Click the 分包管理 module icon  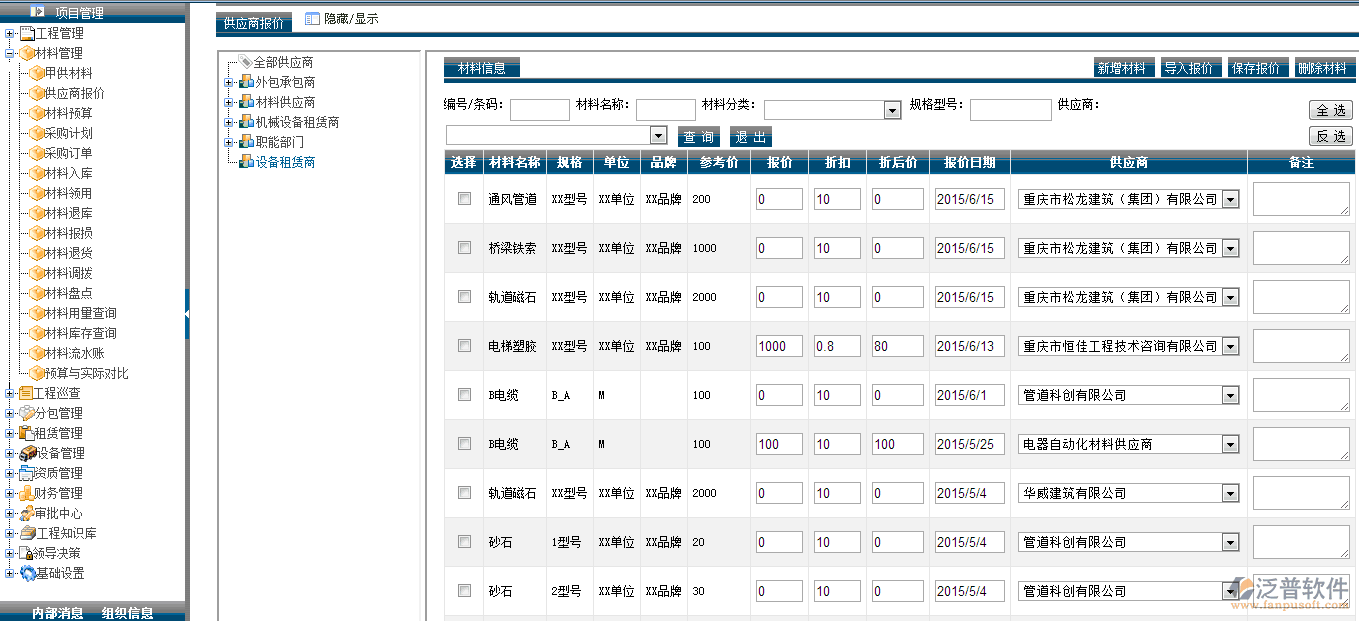coord(27,413)
